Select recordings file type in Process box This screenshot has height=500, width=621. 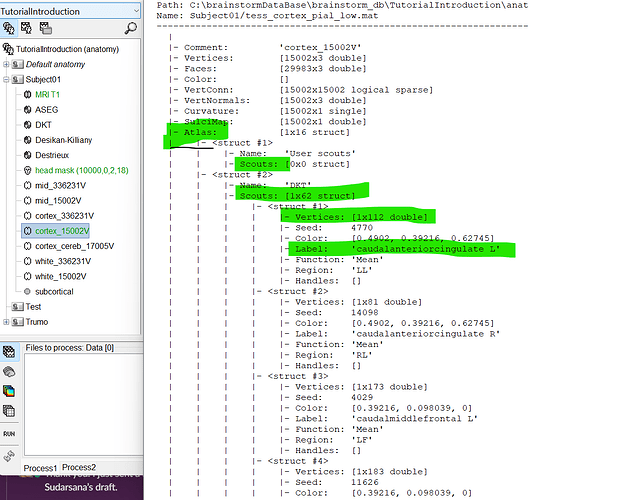pyautogui.click(x=9, y=352)
